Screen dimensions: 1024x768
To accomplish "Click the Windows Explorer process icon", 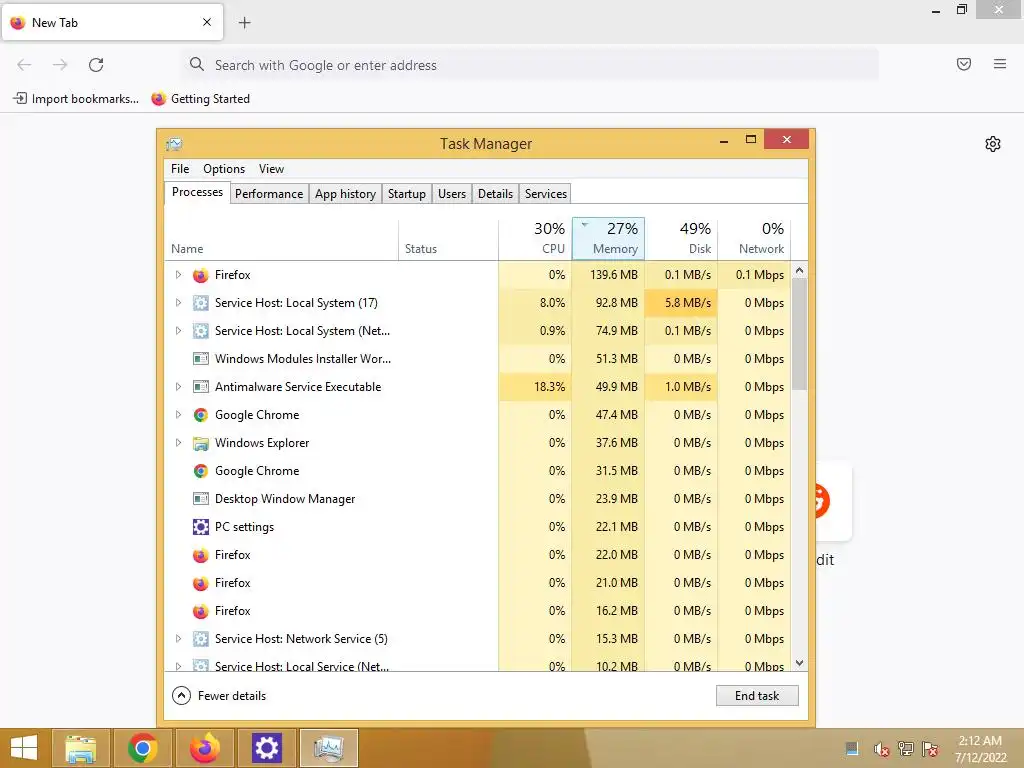I will coord(200,443).
